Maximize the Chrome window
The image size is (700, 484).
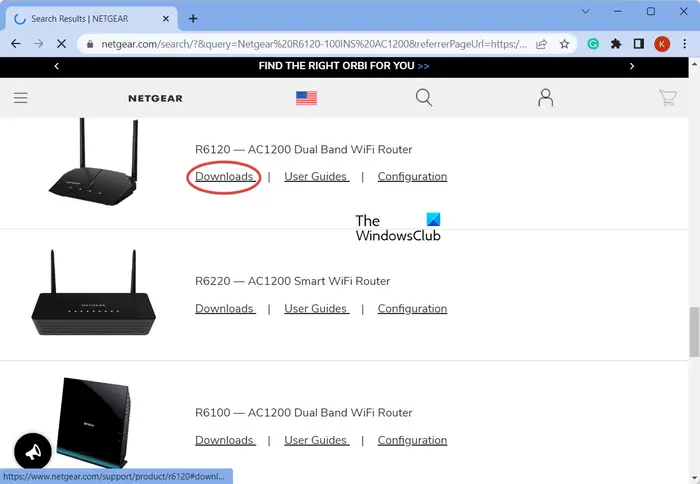pyautogui.click(x=651, y=11)
